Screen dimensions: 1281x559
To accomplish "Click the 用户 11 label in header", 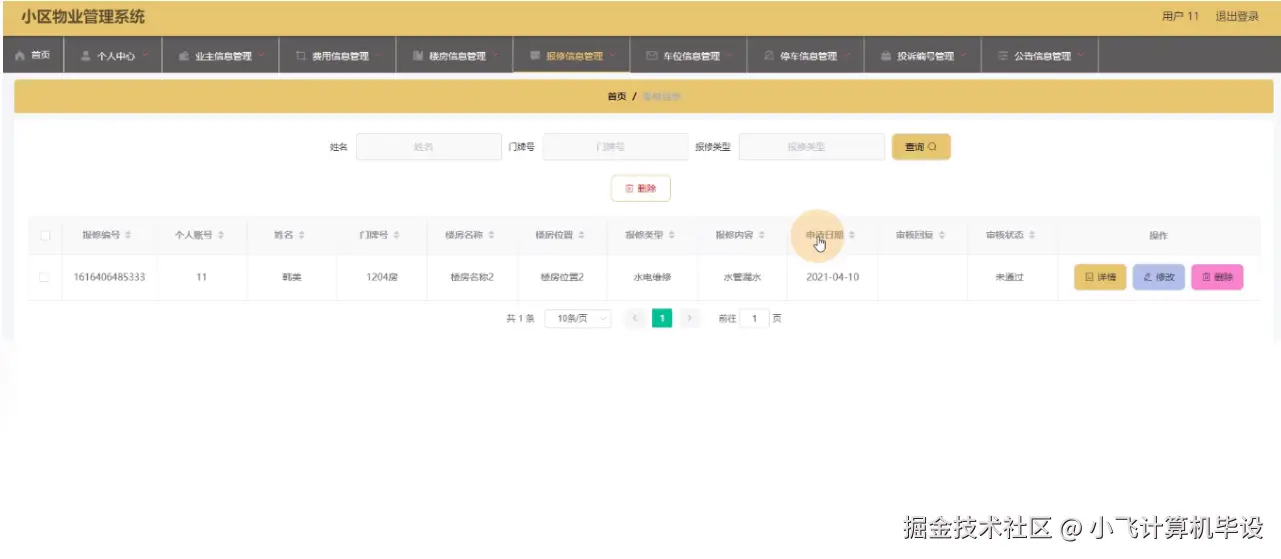I will [1180, 17].
